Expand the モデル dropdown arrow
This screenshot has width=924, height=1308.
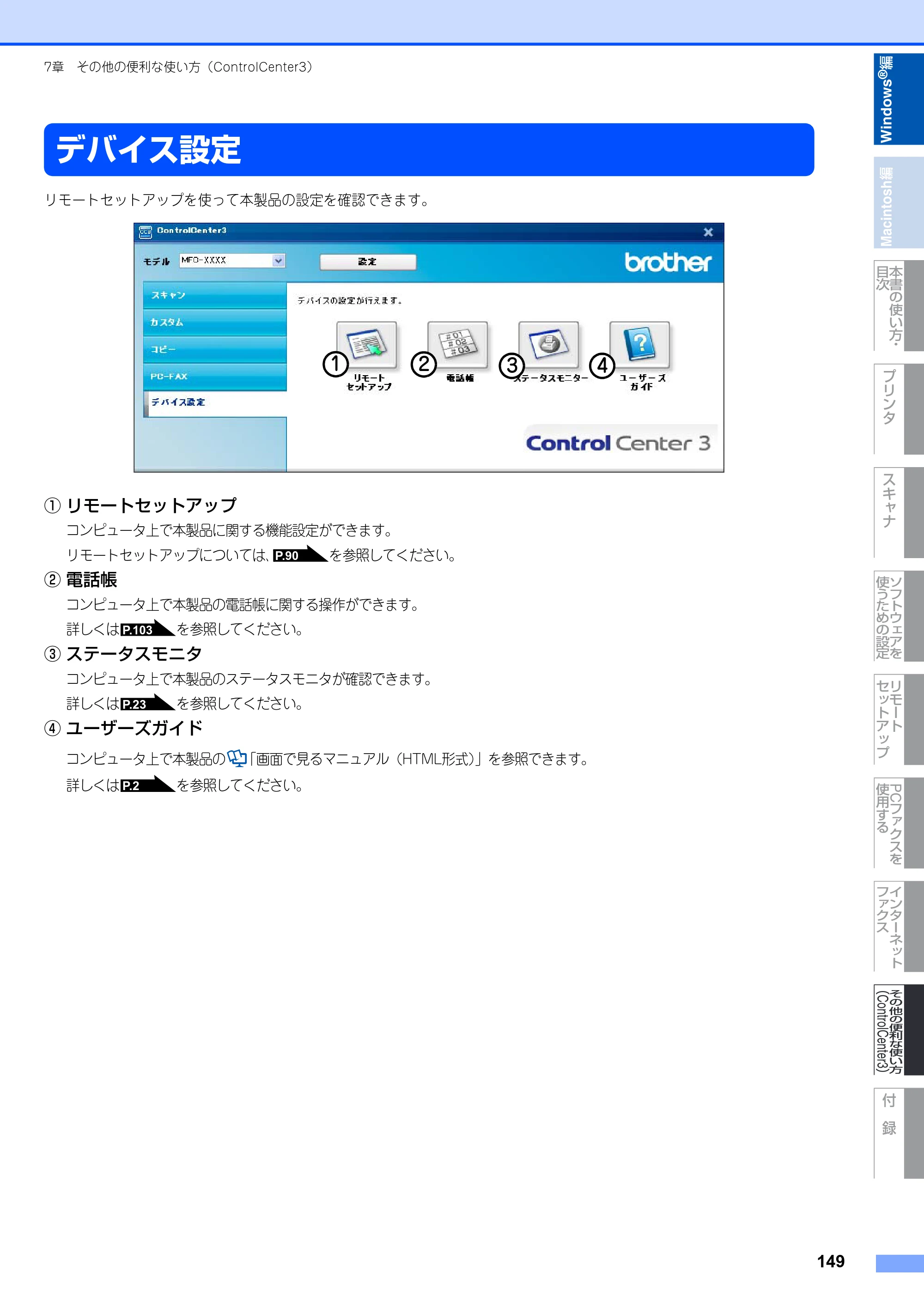point(278,261)
